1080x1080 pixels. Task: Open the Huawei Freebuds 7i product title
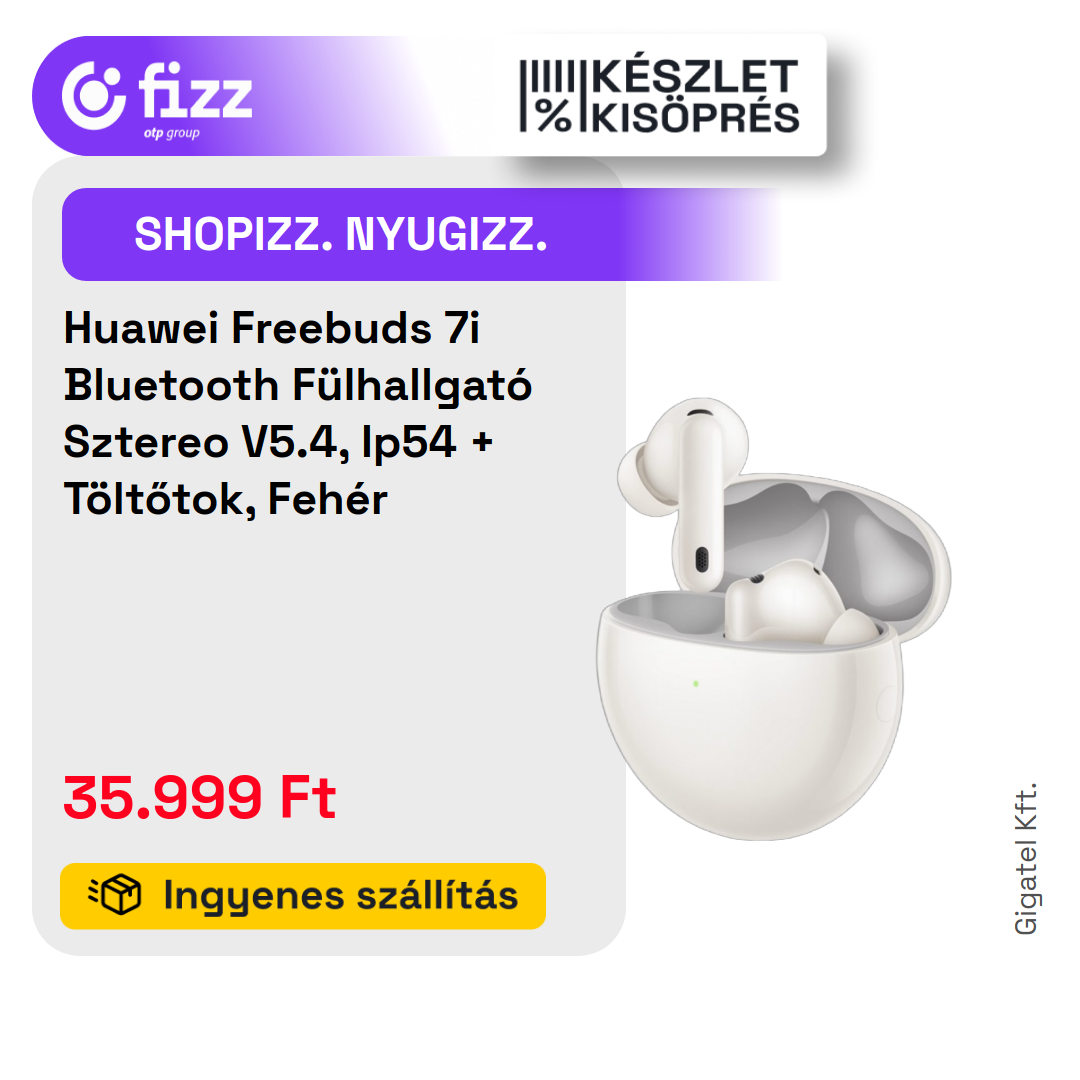[x=297, y=413]
